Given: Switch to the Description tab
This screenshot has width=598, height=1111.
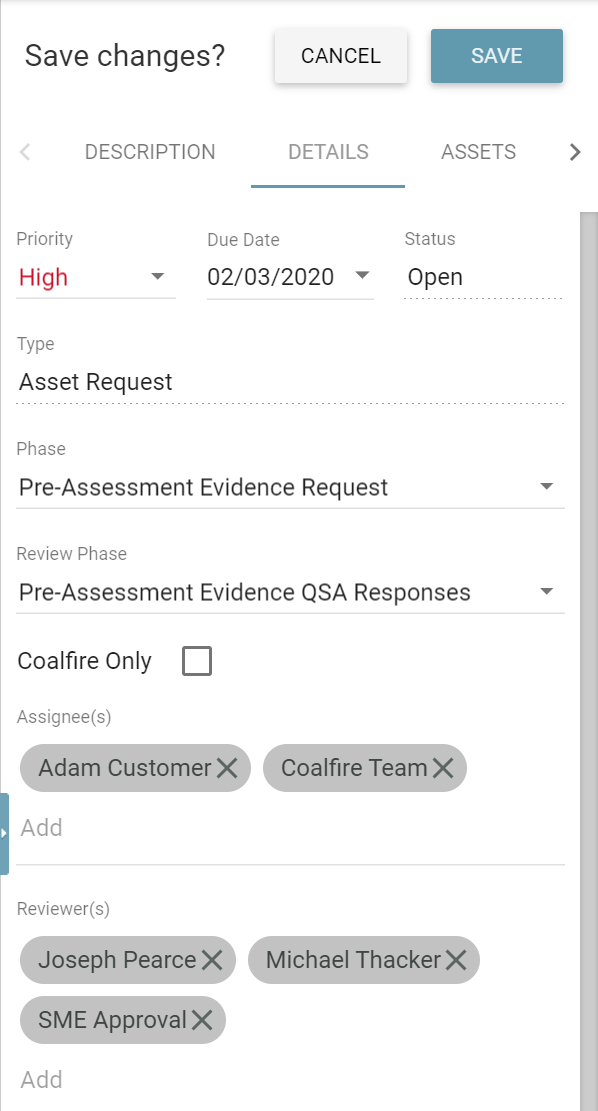Looking at the screenshot, I should [150, 152].
